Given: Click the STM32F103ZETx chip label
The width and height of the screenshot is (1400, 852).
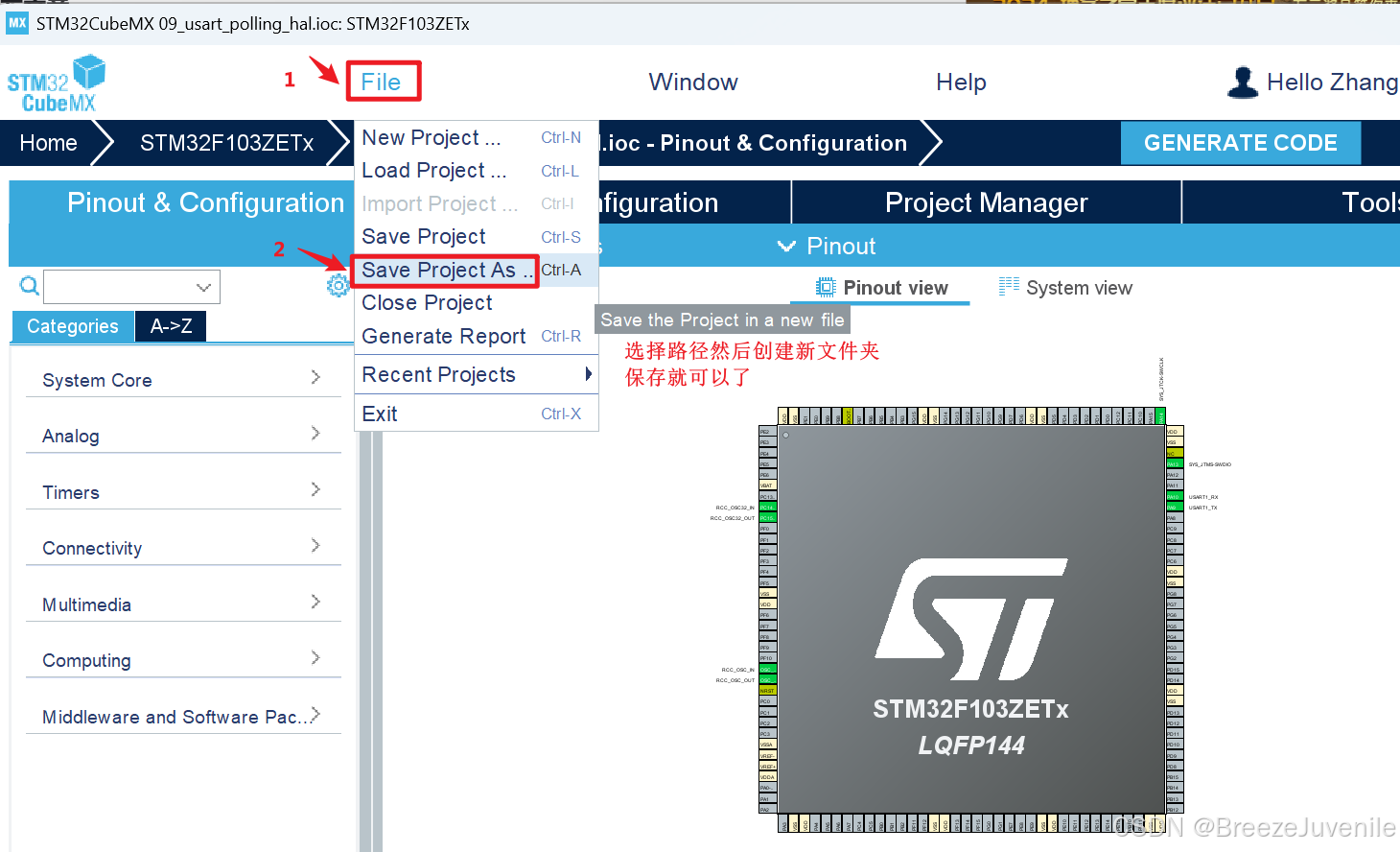Looking at the screenshot, I should [x=970, y=709].
